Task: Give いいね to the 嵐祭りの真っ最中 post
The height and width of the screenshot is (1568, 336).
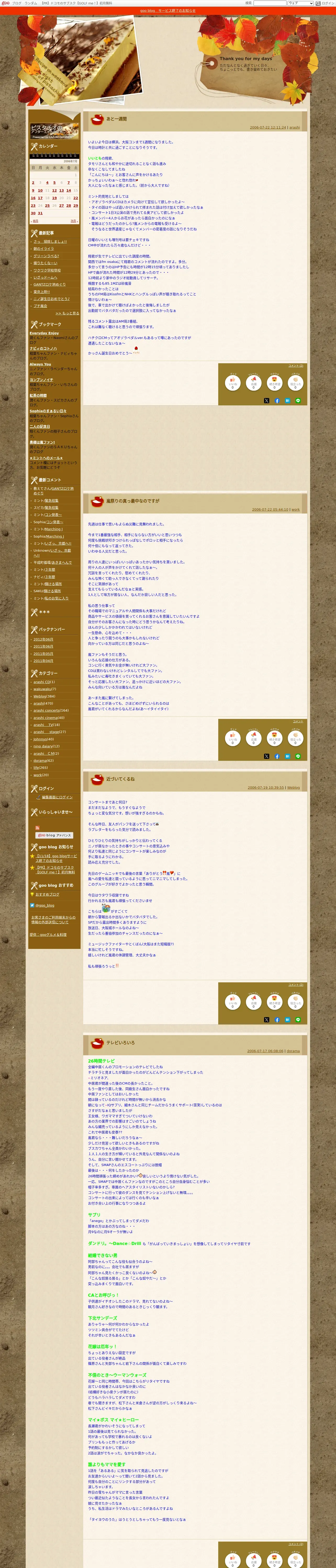Action: point(232,738)
